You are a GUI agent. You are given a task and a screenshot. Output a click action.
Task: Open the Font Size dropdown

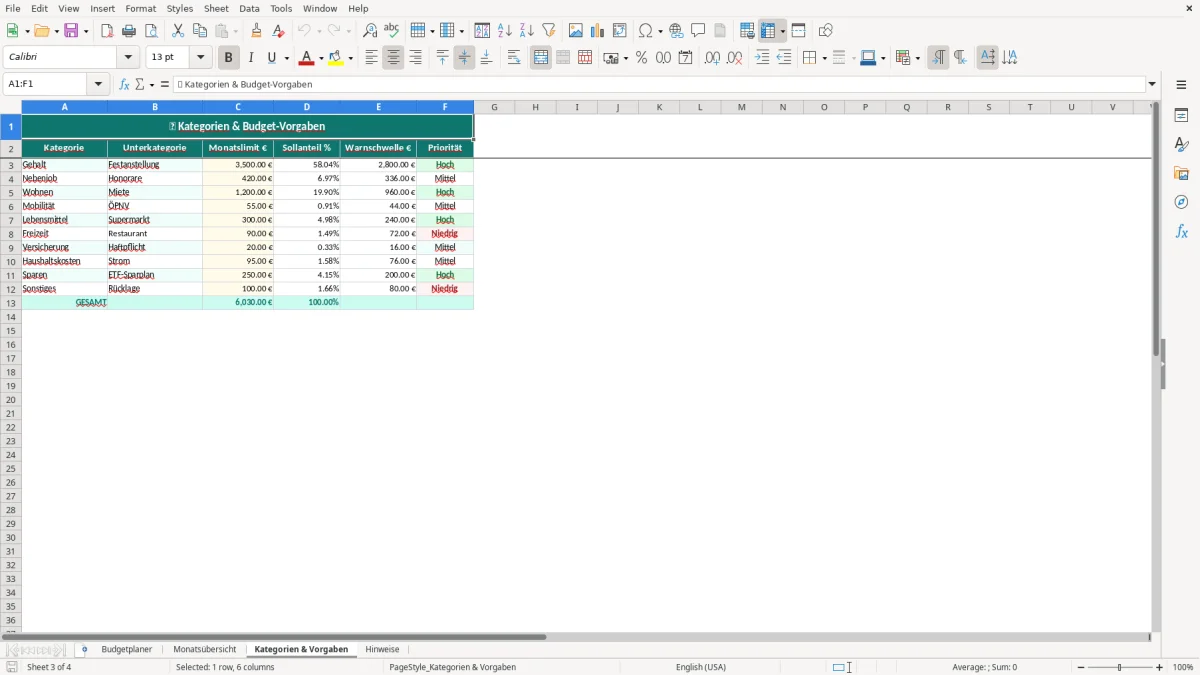(x=200, y=58)
